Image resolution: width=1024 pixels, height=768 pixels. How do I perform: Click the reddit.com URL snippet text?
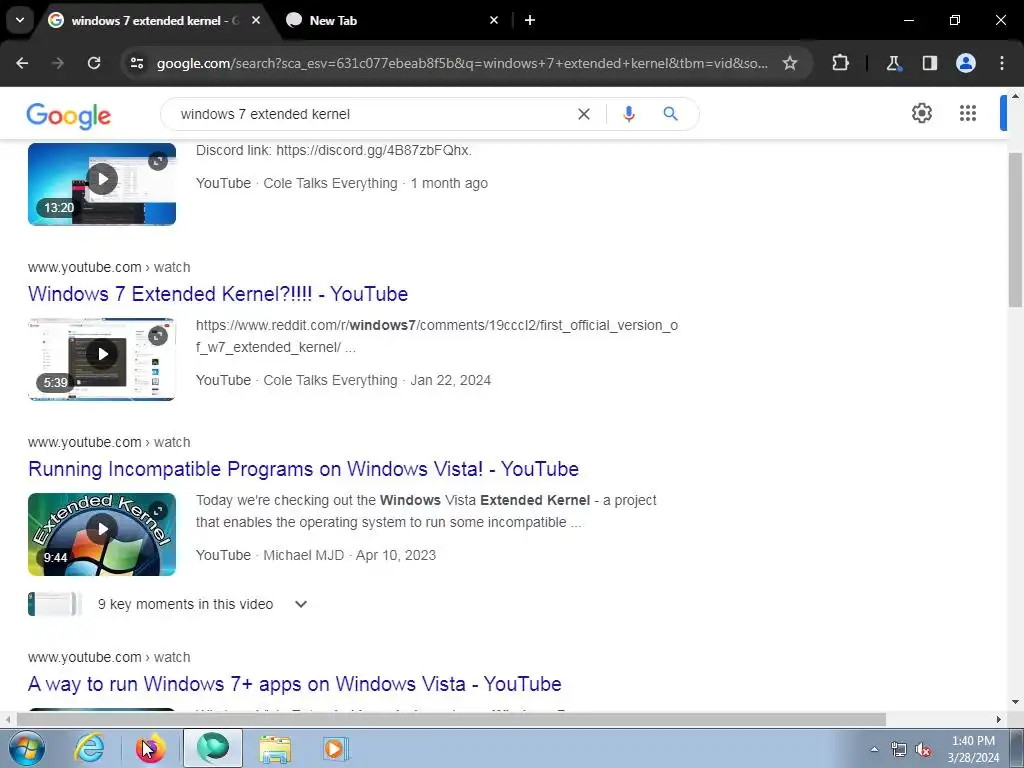(437, 336)
